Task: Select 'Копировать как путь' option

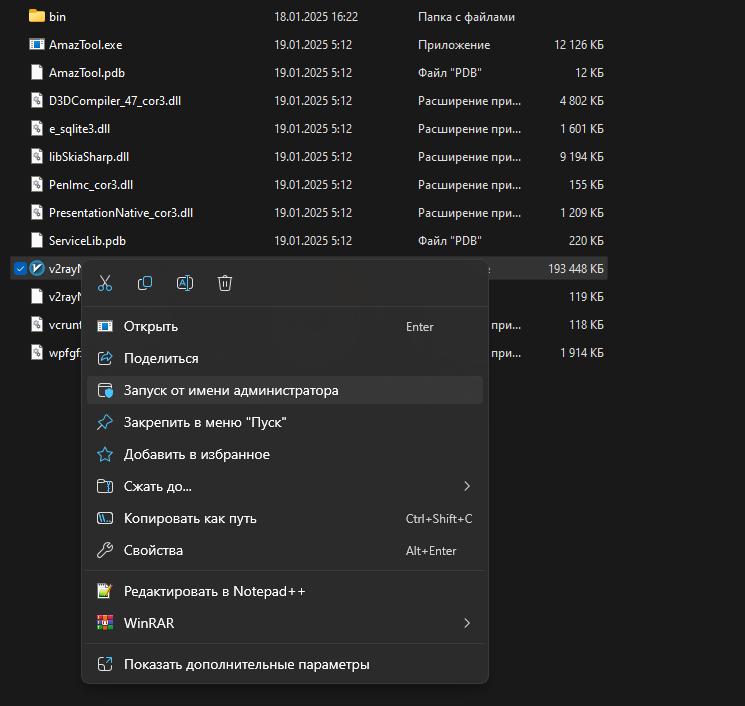Action: [x=190, y=518]
